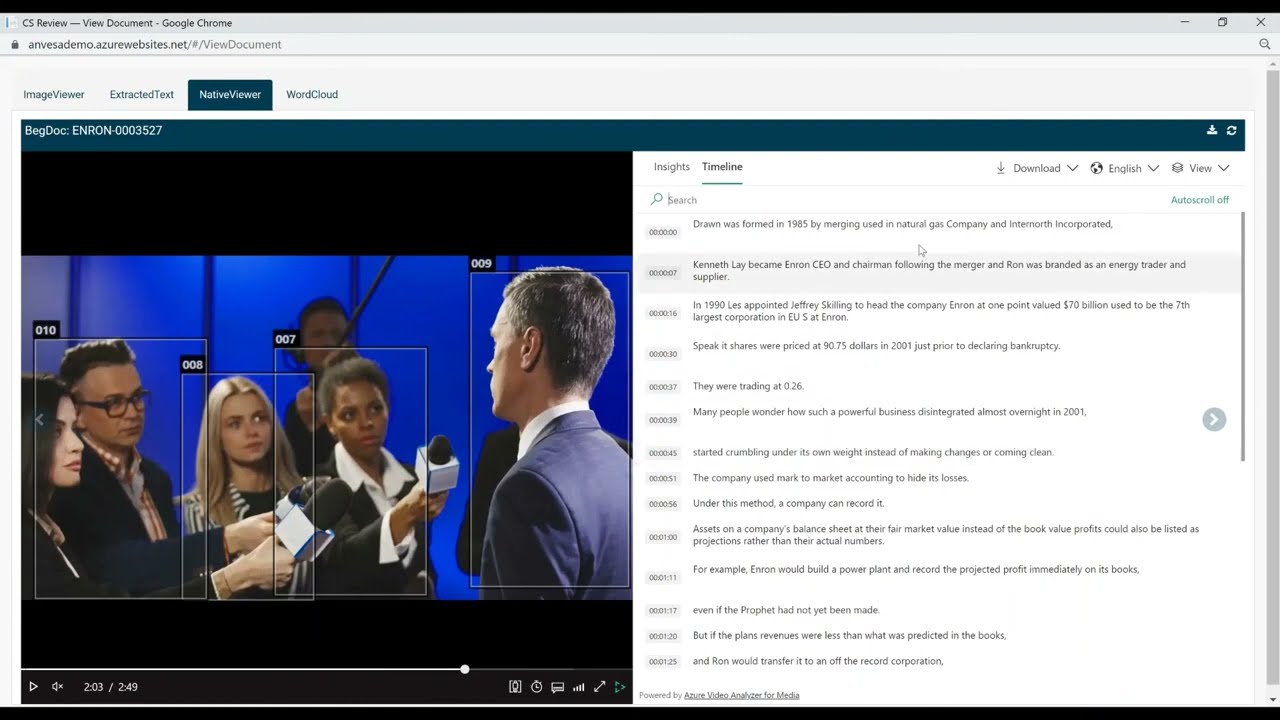Click the layers View icon
1280x720 pixels.
pos(1177,168)
